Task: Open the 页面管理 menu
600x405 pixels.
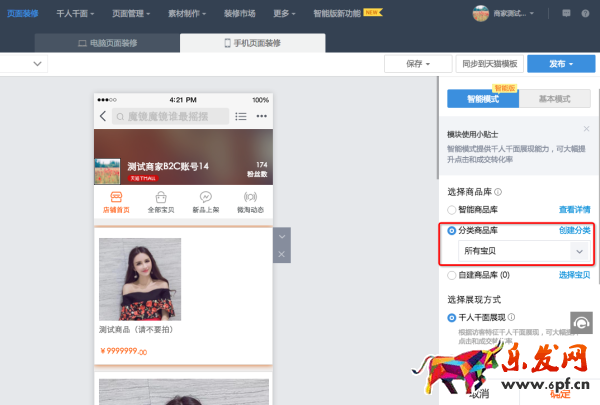Action: (x=131, y=14)
